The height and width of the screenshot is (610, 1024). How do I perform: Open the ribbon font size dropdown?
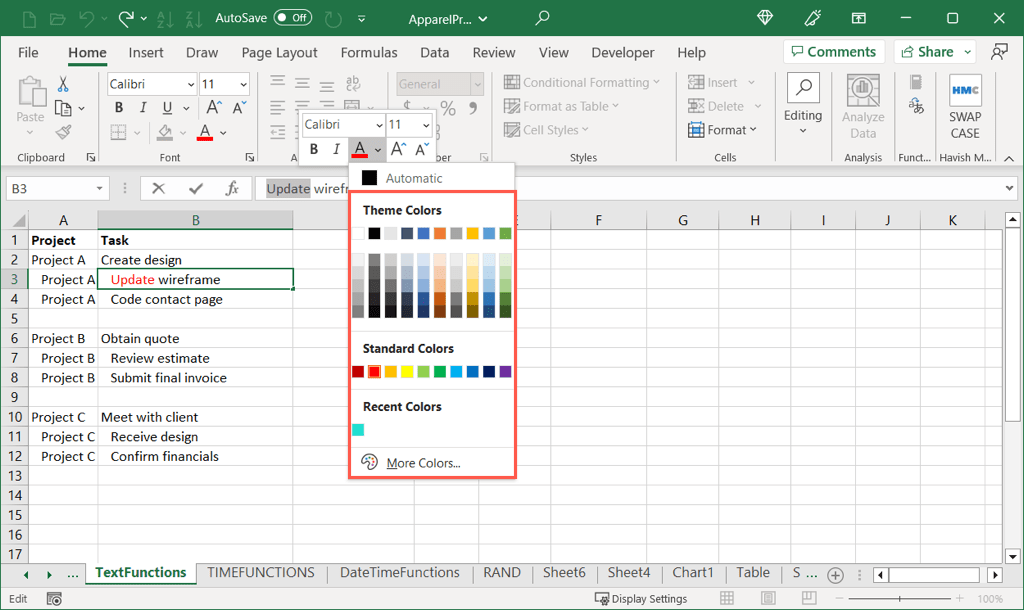pos(240,84)
